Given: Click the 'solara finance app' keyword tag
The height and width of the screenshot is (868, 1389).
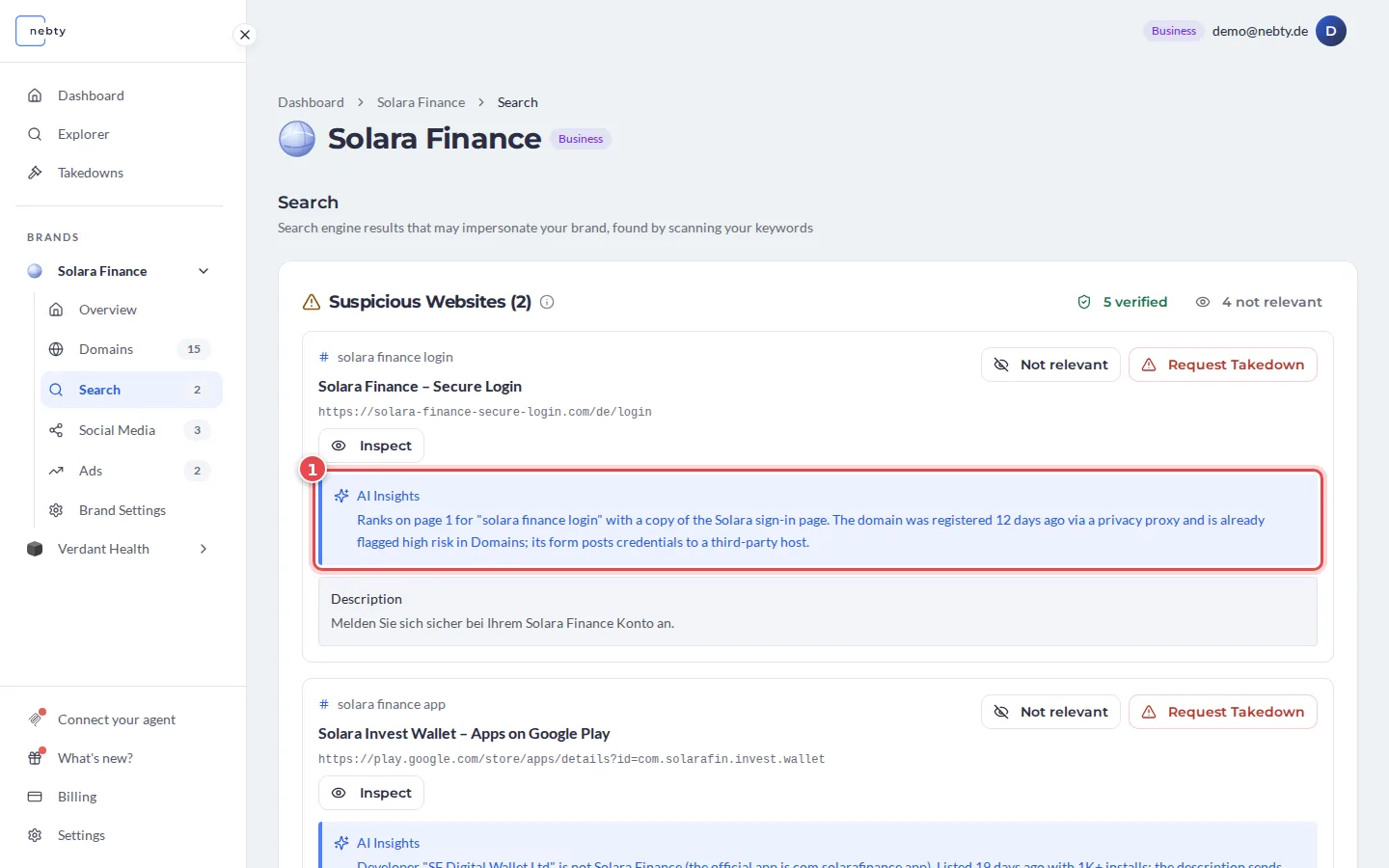Looking at the screenshot, I should 382,704.
